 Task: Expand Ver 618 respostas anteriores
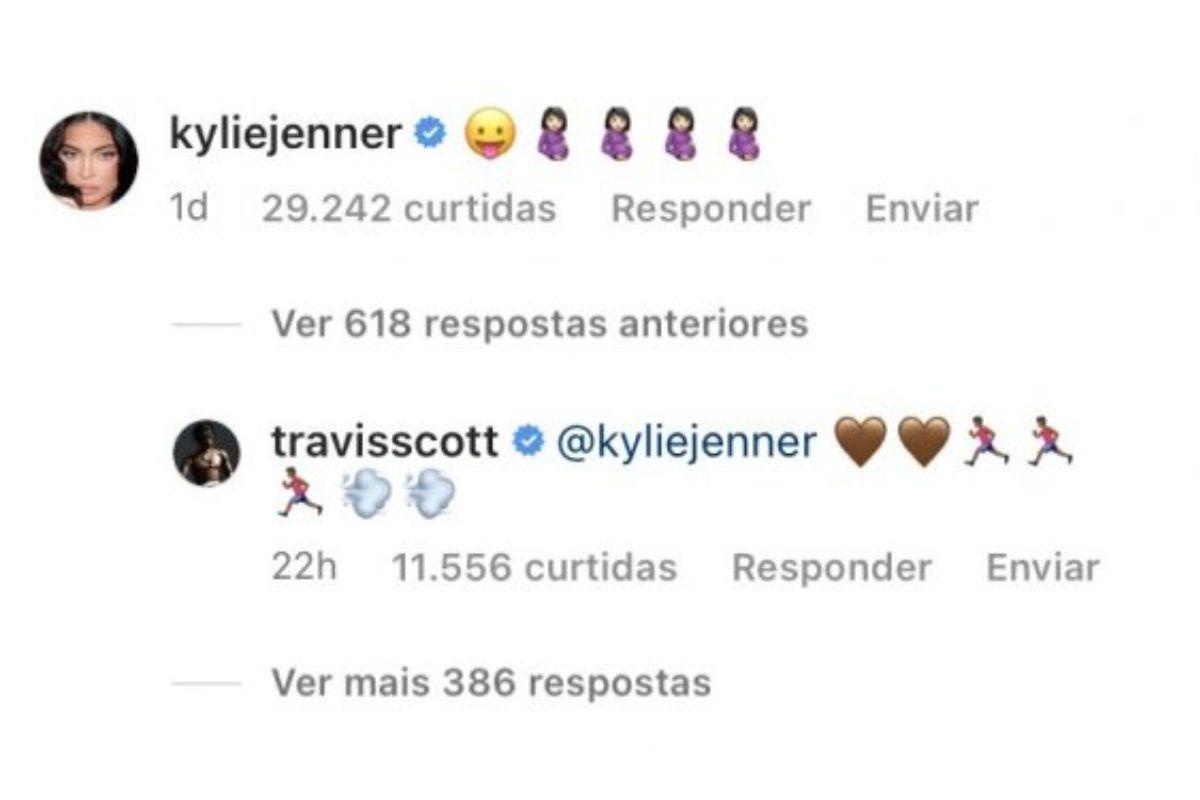point(539,324)
